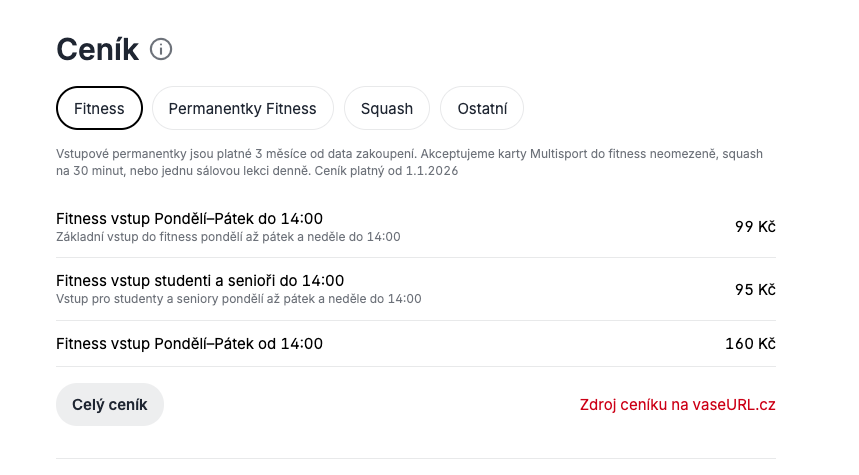
Task: Click the 95 Kč price
Action: [x=755, y=290]
